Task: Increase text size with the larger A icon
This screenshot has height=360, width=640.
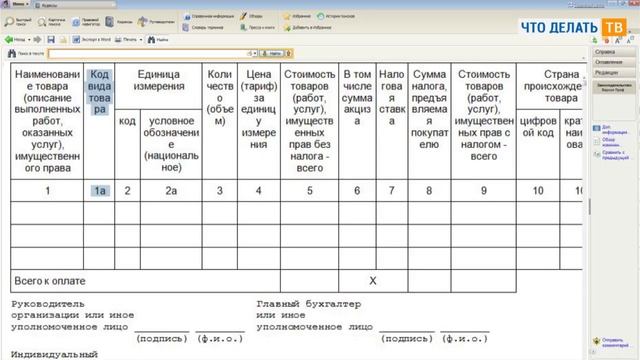Action: [x=618, y=40]
